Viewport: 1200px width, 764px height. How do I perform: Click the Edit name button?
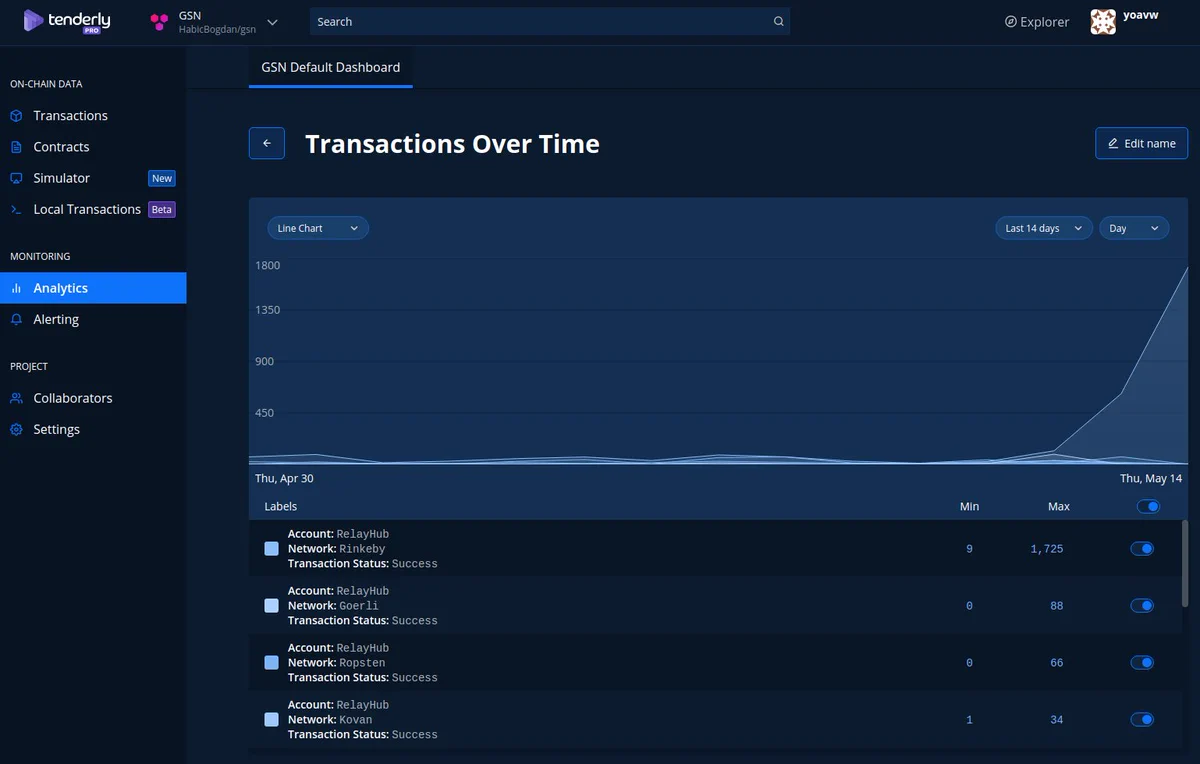click(x=1141, y=143)
